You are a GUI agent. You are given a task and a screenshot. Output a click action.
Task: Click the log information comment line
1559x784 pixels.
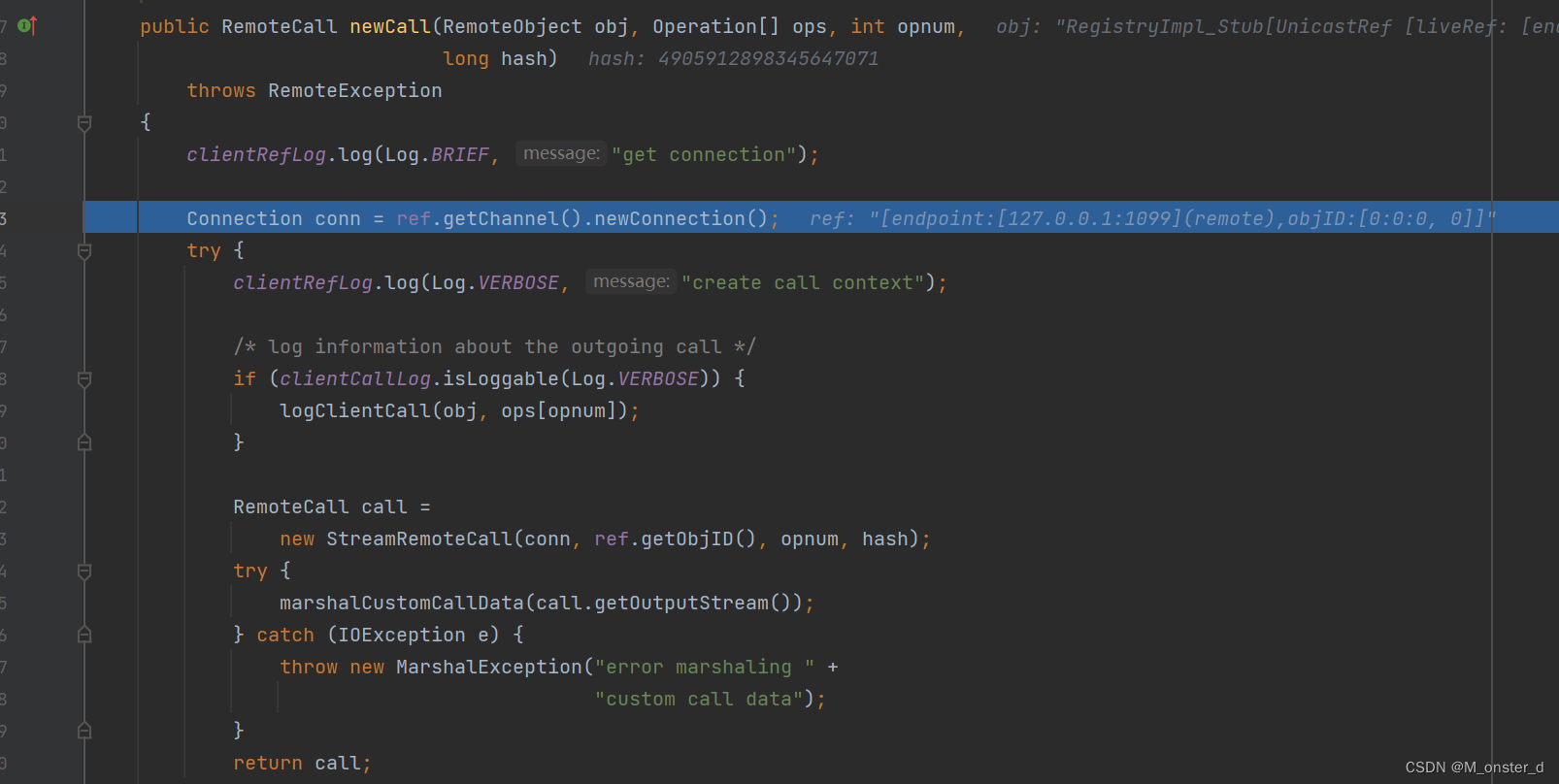coord(494,347)
